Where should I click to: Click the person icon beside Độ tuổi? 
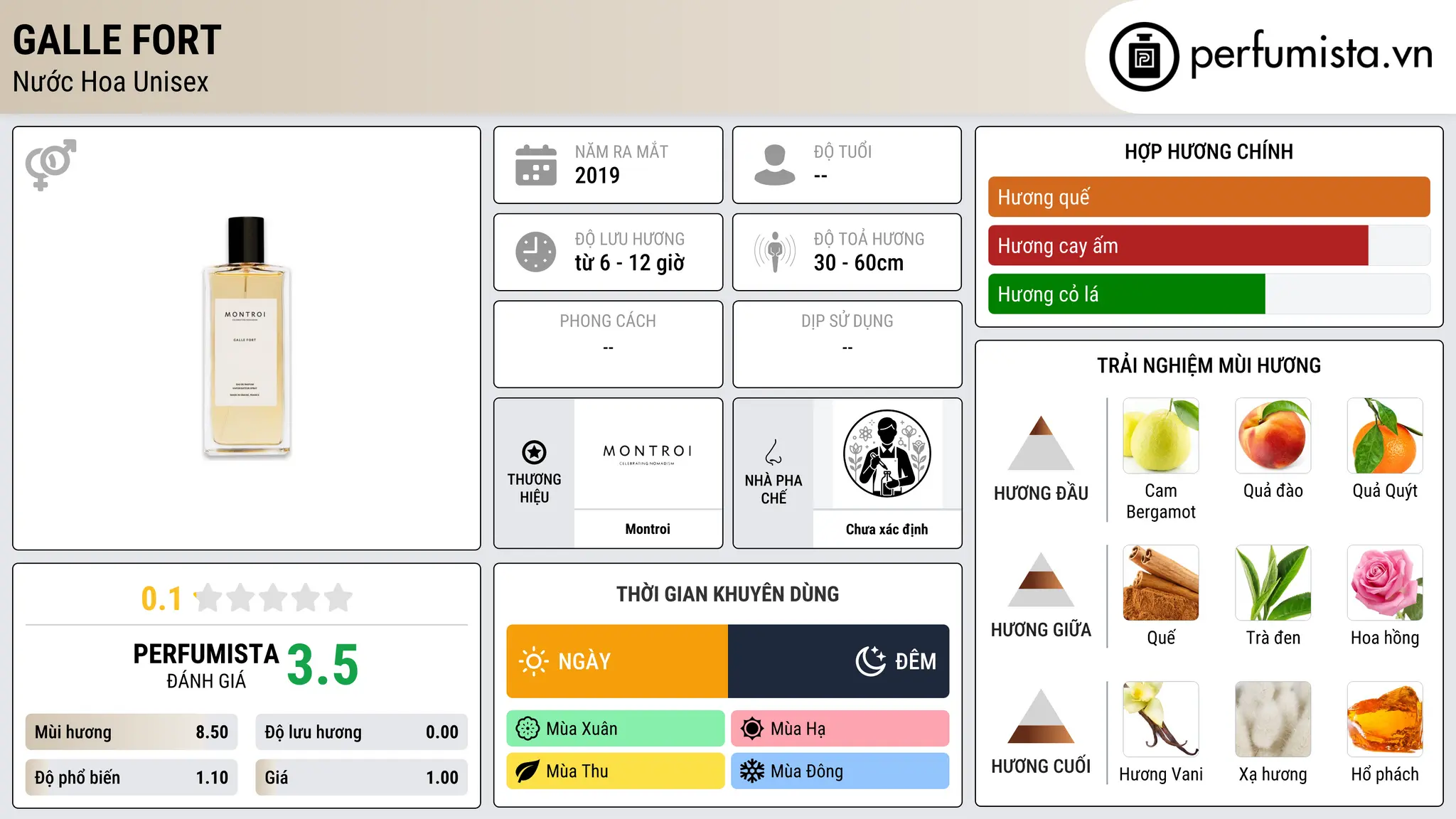(775, 165)
